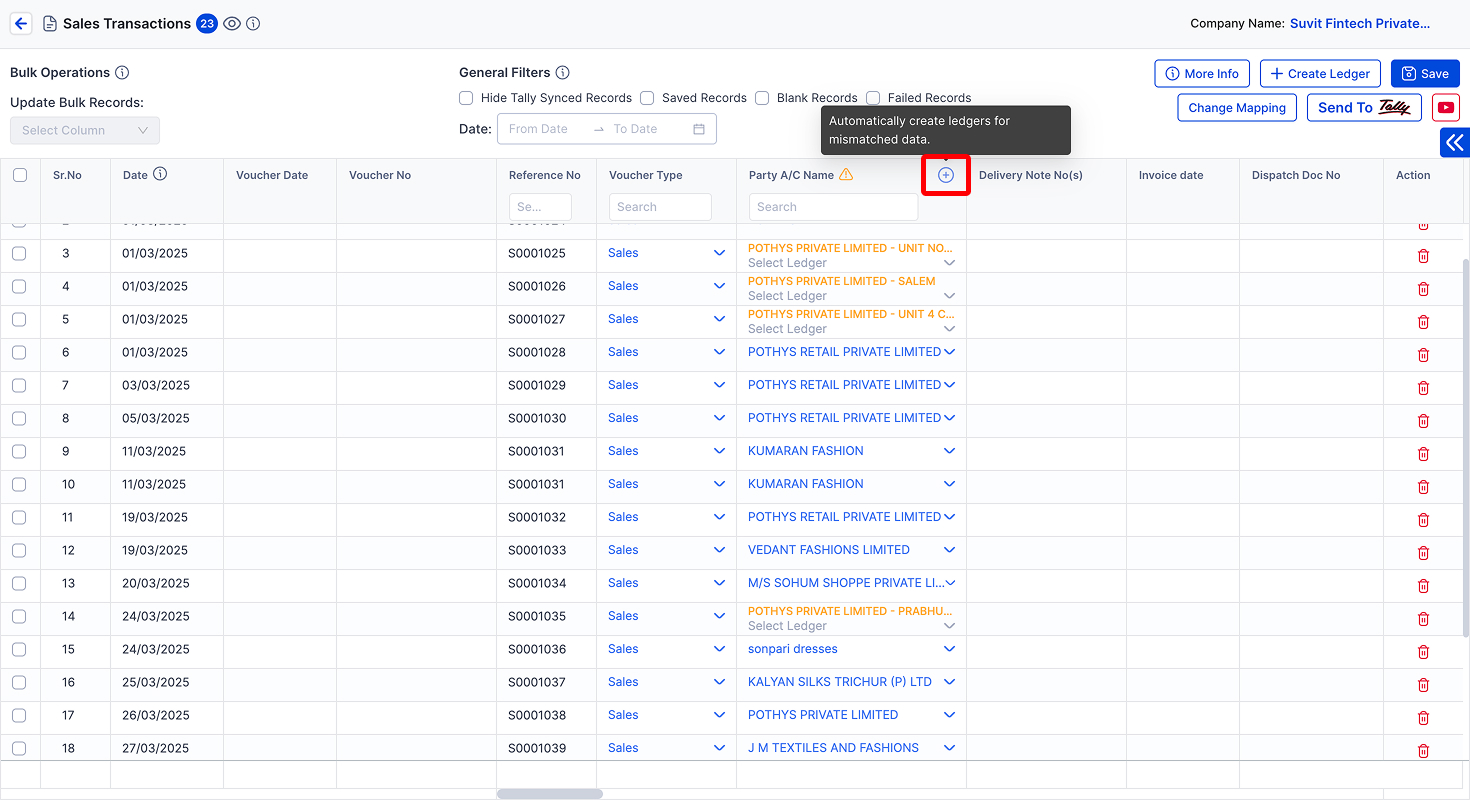
Task: Delete row with reference S0001037
Action: pyautogui.click(x=1423, y=685)
